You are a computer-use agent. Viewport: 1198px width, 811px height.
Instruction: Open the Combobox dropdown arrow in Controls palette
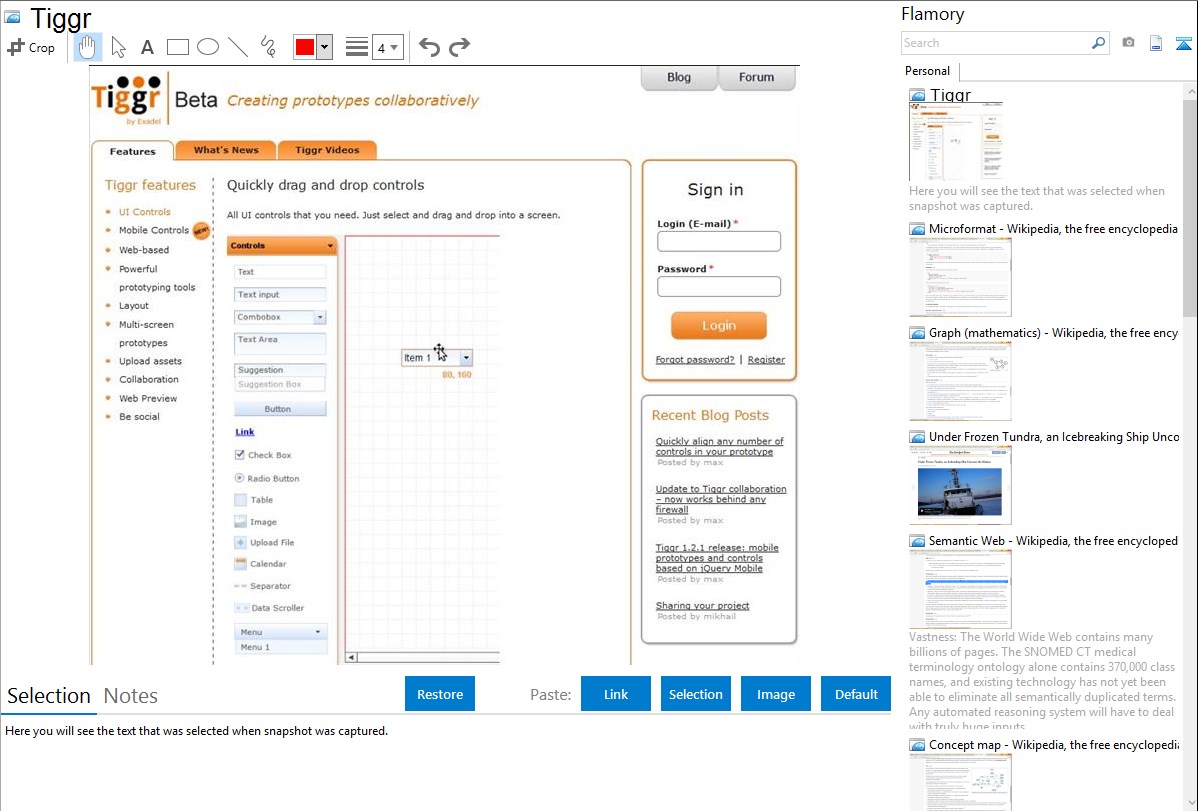(x=320, y=317)
